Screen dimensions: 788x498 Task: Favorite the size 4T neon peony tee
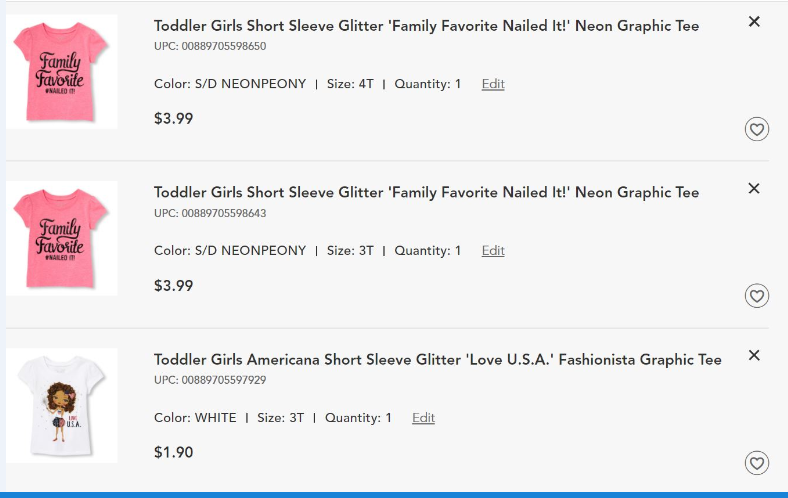[757, 129]
